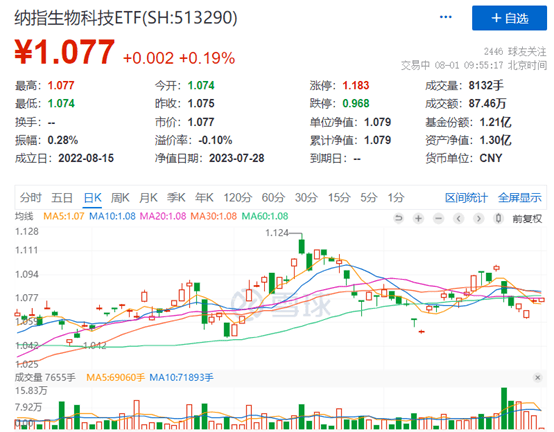Click MA5:1.07 moving average label
The height and width of the screenshot is (432, 554).
point(64,216)
